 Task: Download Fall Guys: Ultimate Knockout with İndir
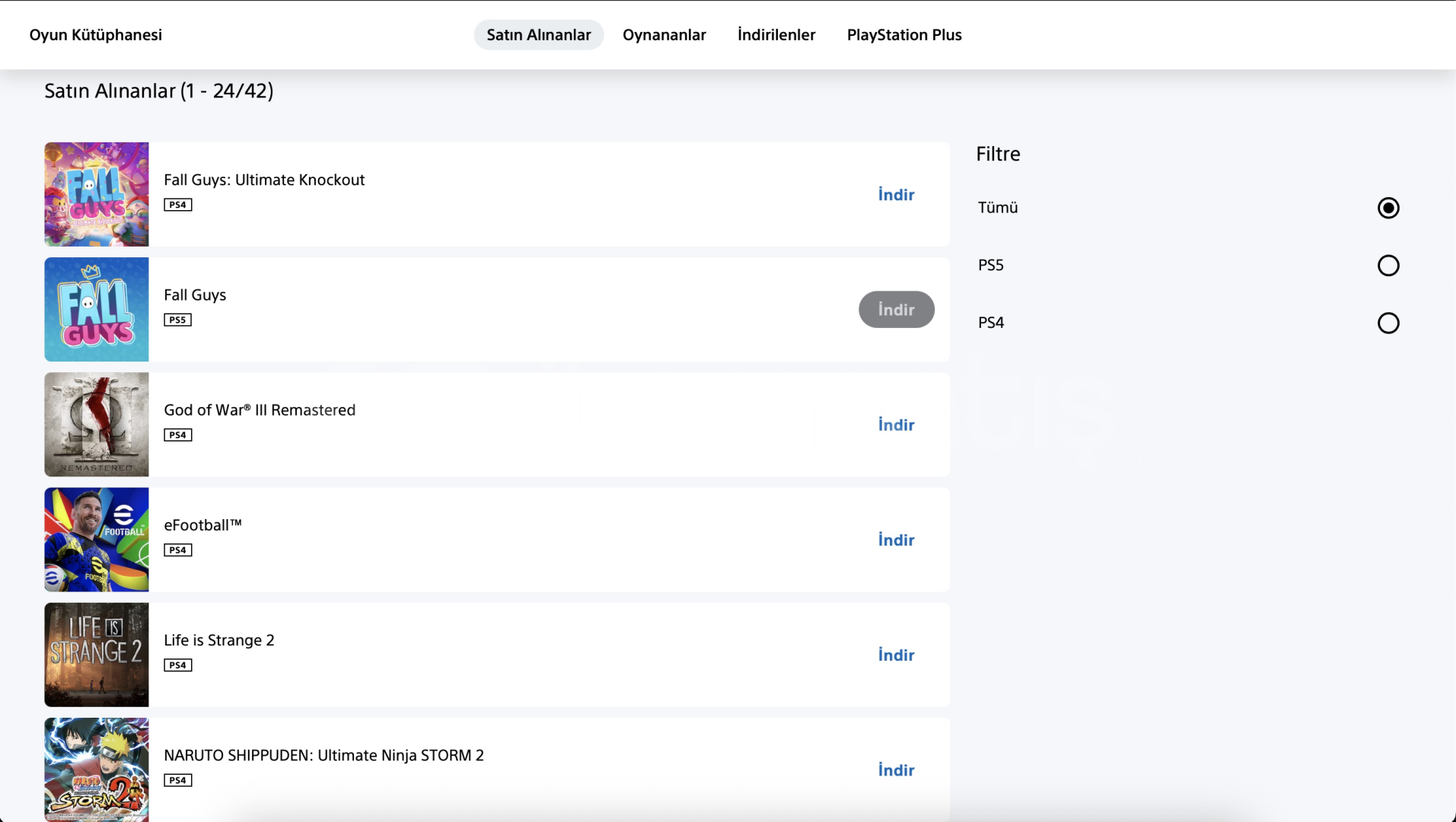click(897, 195)
